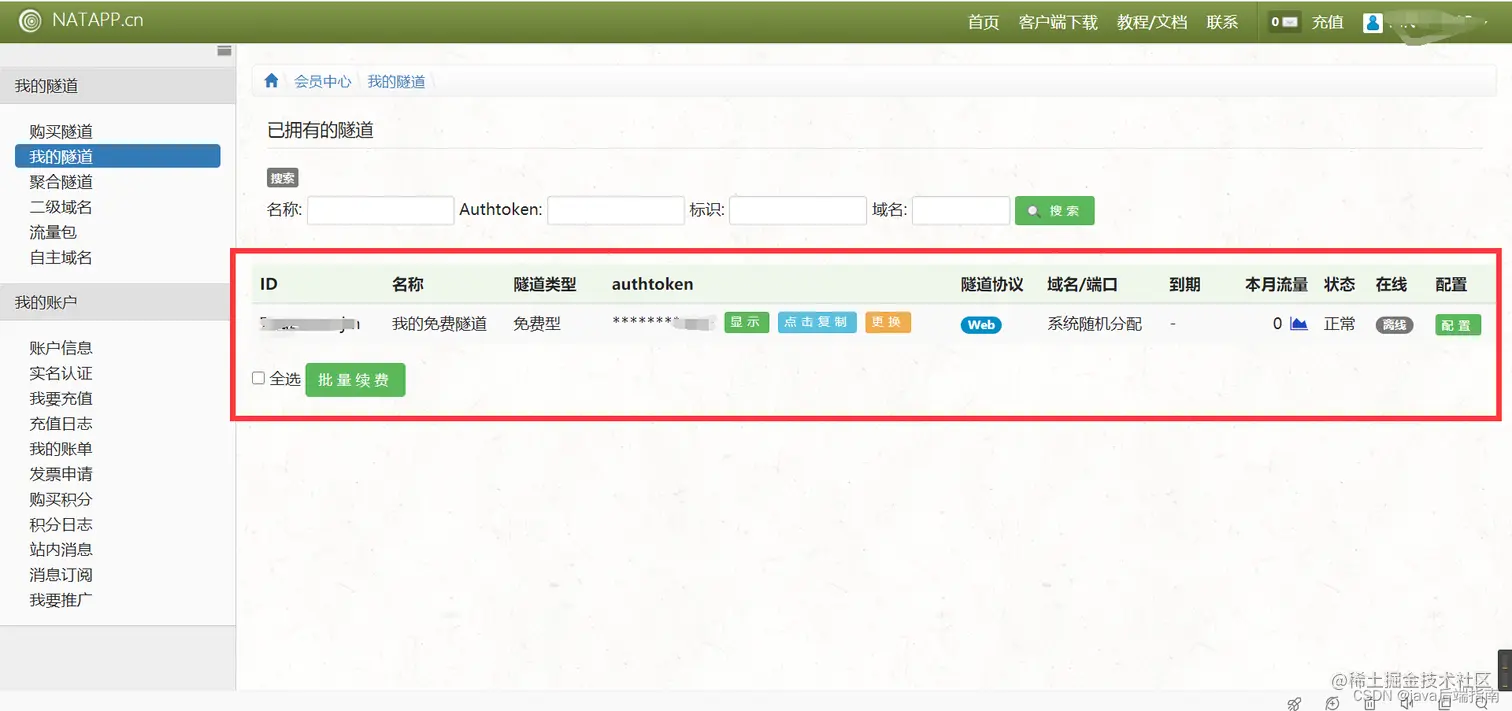This screenshot has height=711, width=1512.
Task: Click the green 配置 button
Action: pos(1458,325)
